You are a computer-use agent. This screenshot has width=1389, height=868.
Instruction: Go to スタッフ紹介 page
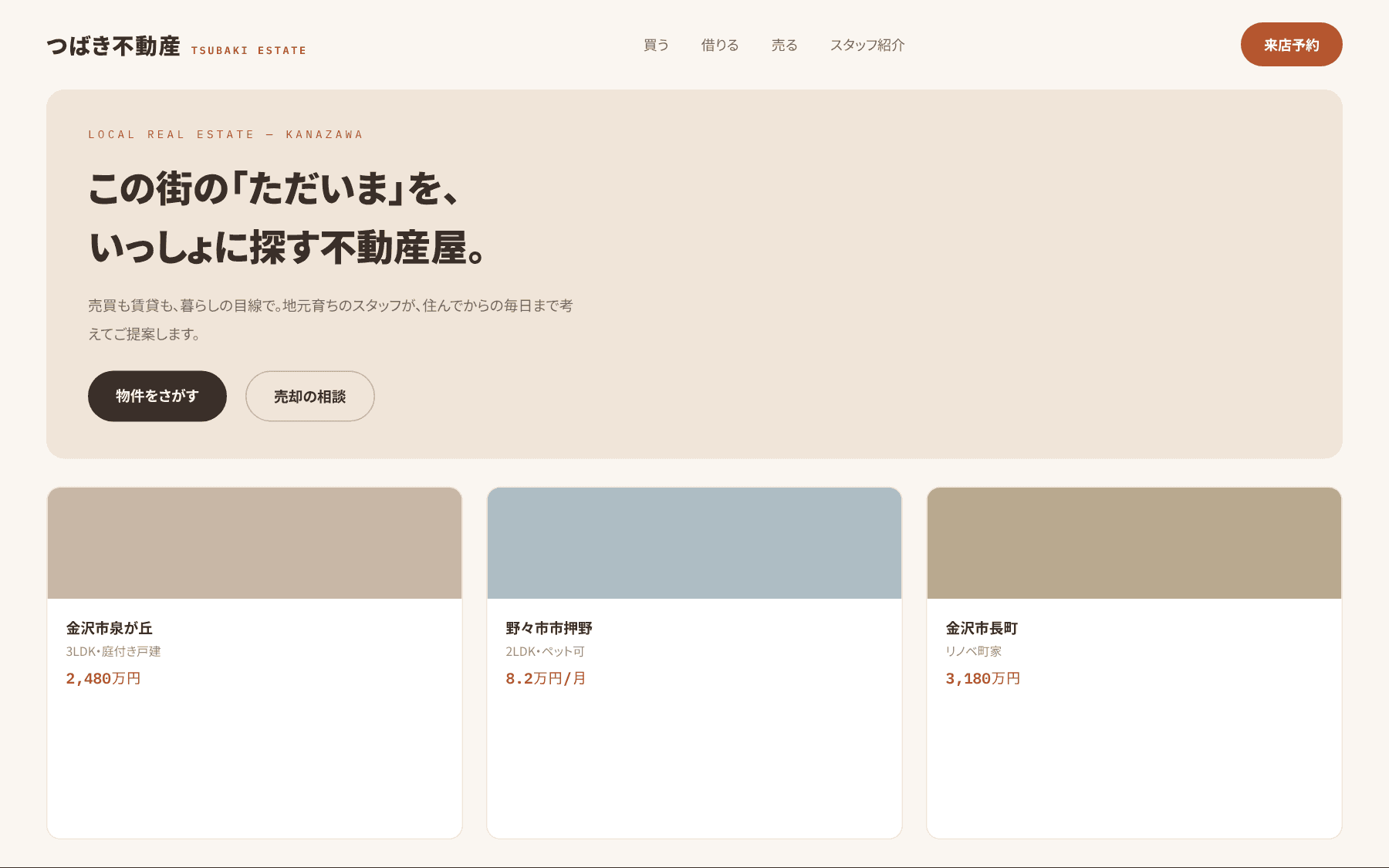tap(867, 45)
